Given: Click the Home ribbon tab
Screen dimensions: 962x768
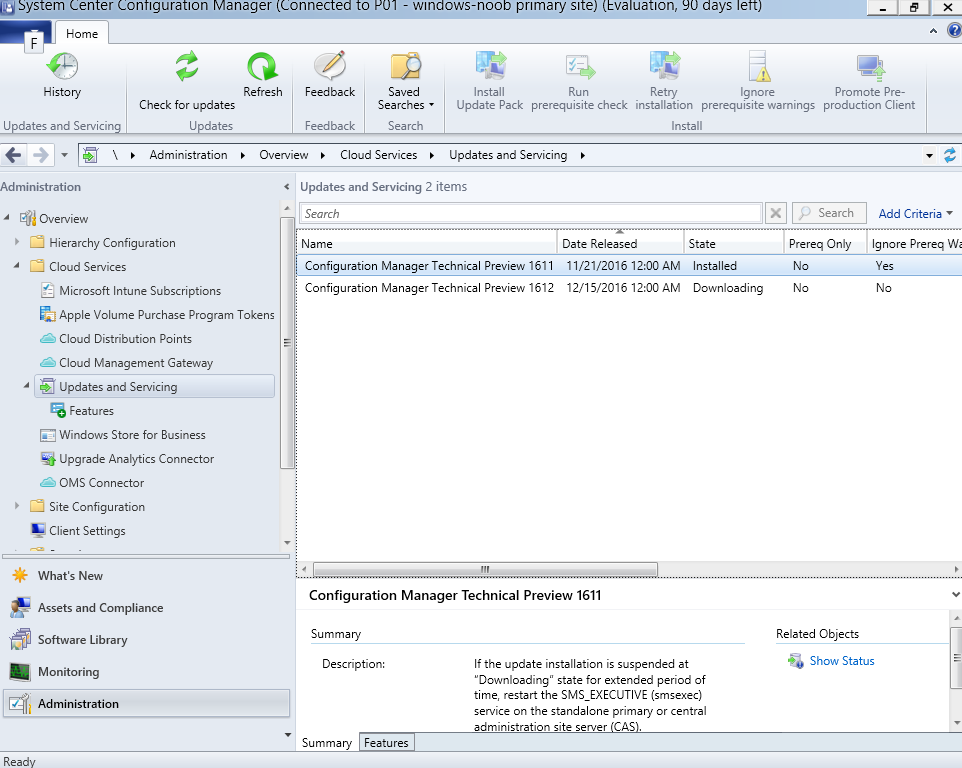Looking at the screenshot, I should [82, 34].
